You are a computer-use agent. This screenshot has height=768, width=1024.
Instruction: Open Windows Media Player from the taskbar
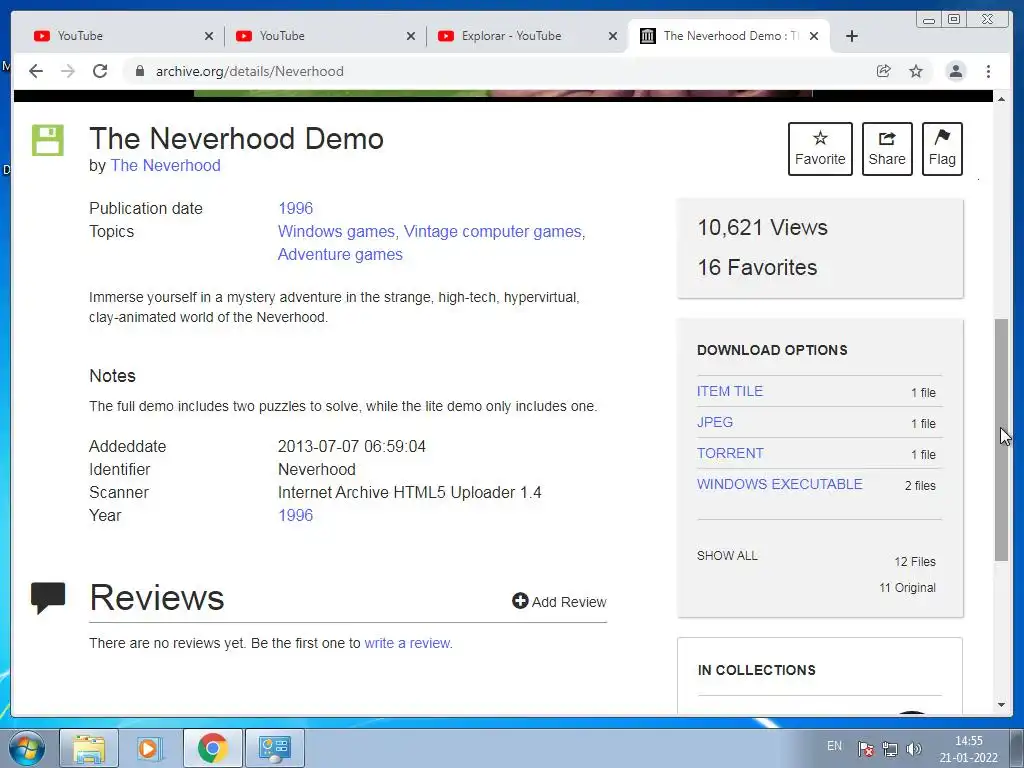coord(150,748)
